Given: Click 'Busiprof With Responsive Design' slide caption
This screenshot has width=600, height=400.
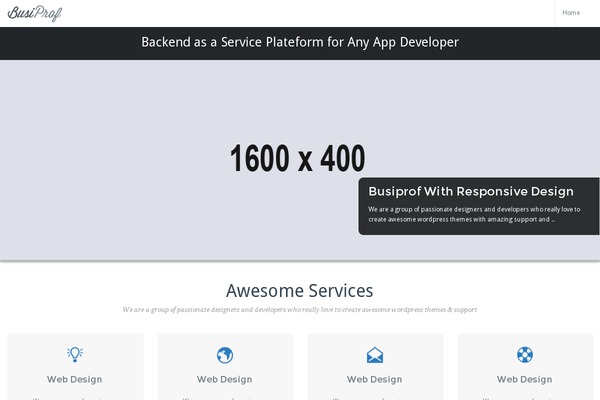Looking at the screenshot, I should pyautogui.click(x=471, y=191).
